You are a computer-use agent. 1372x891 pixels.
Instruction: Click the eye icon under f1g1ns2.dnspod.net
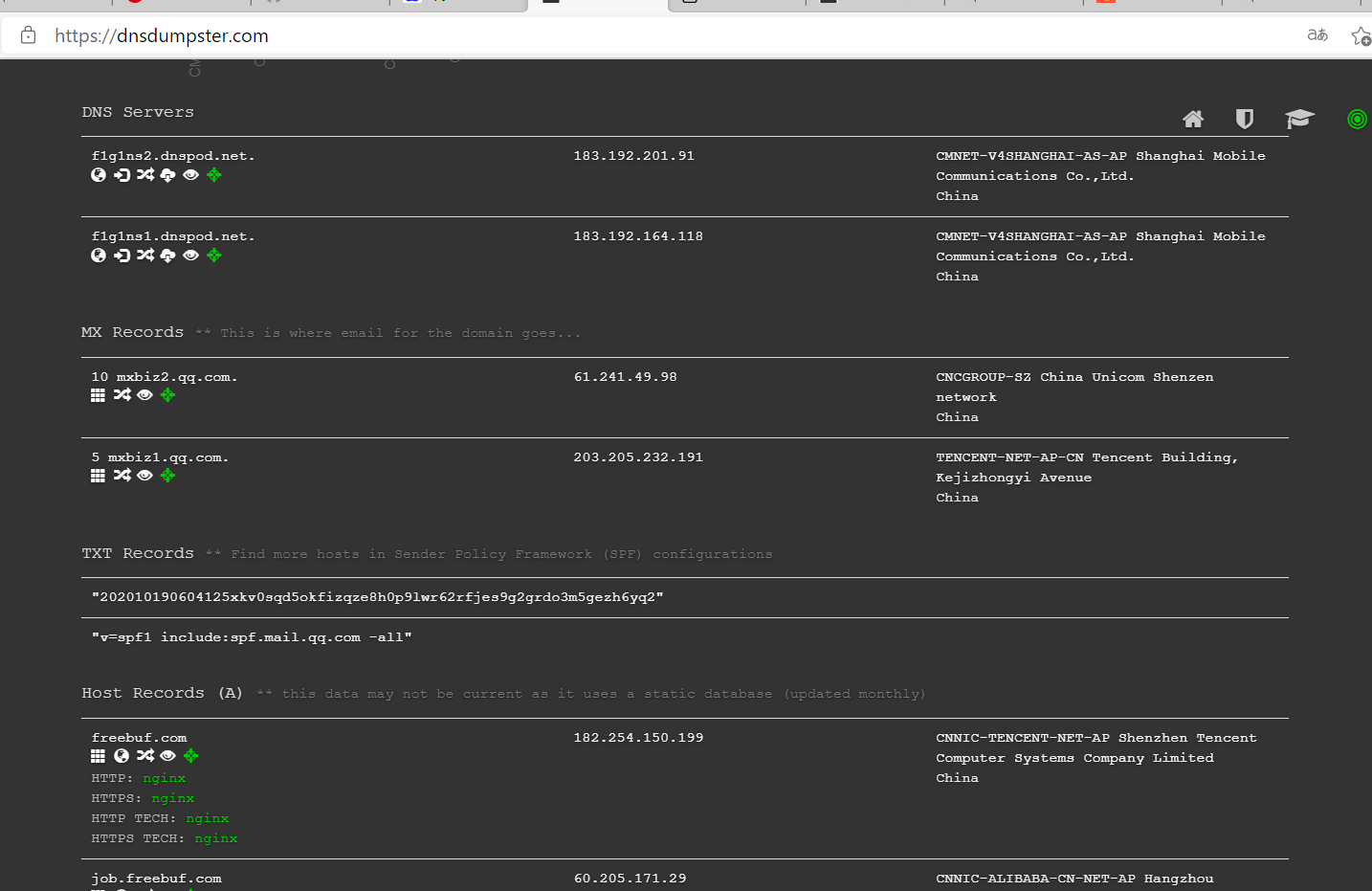point(190,175)
